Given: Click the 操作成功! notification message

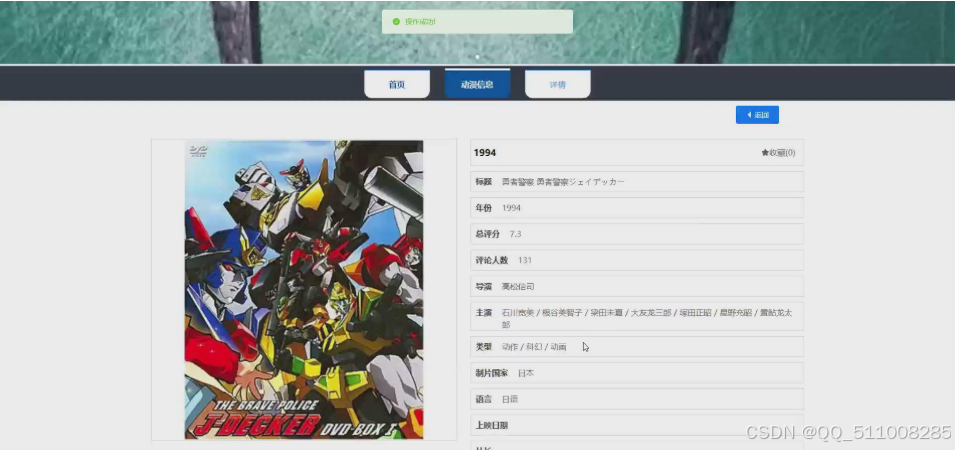Looking at the screenshot, I should 477,22.
